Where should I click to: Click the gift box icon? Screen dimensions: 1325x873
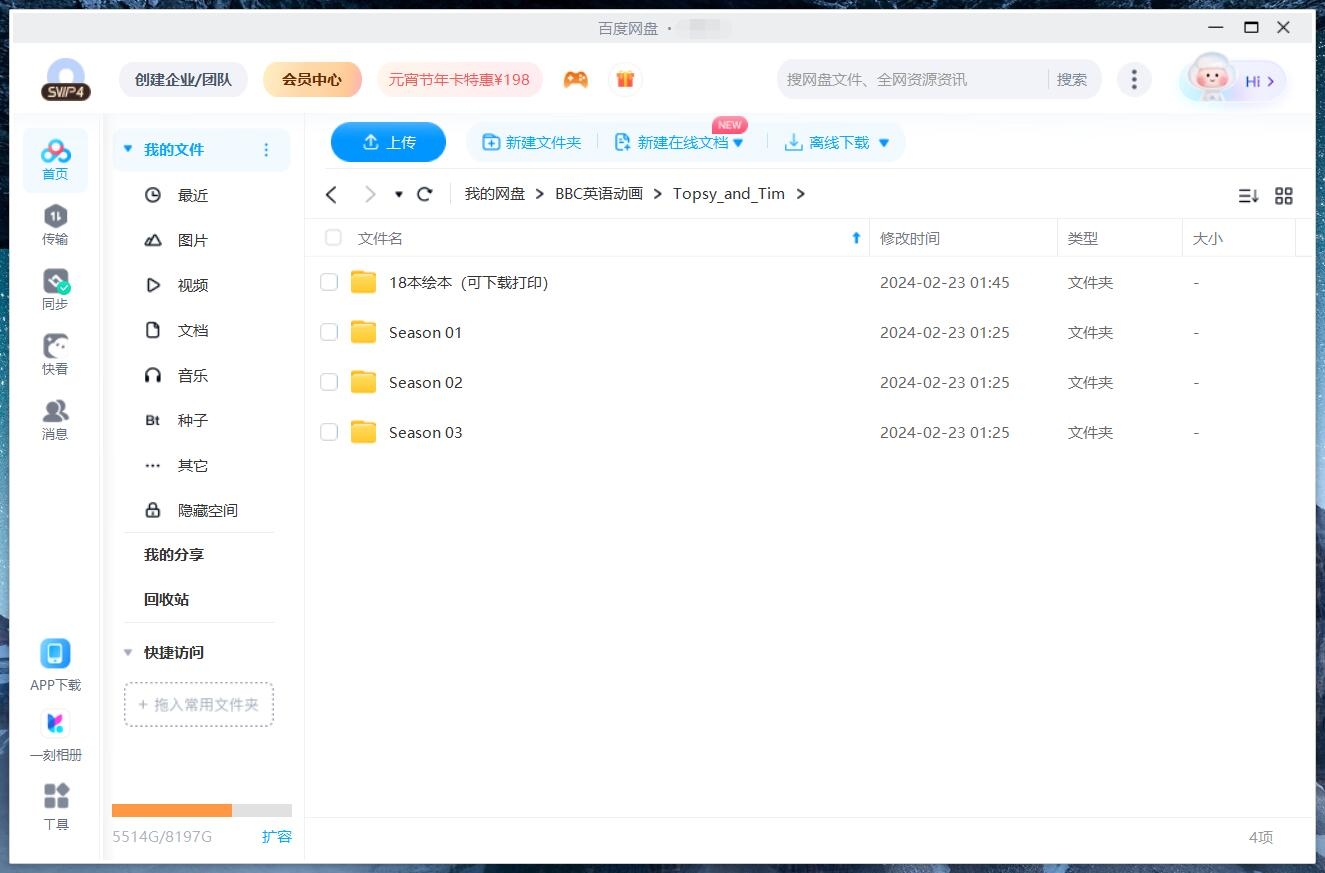click(625, 79)
